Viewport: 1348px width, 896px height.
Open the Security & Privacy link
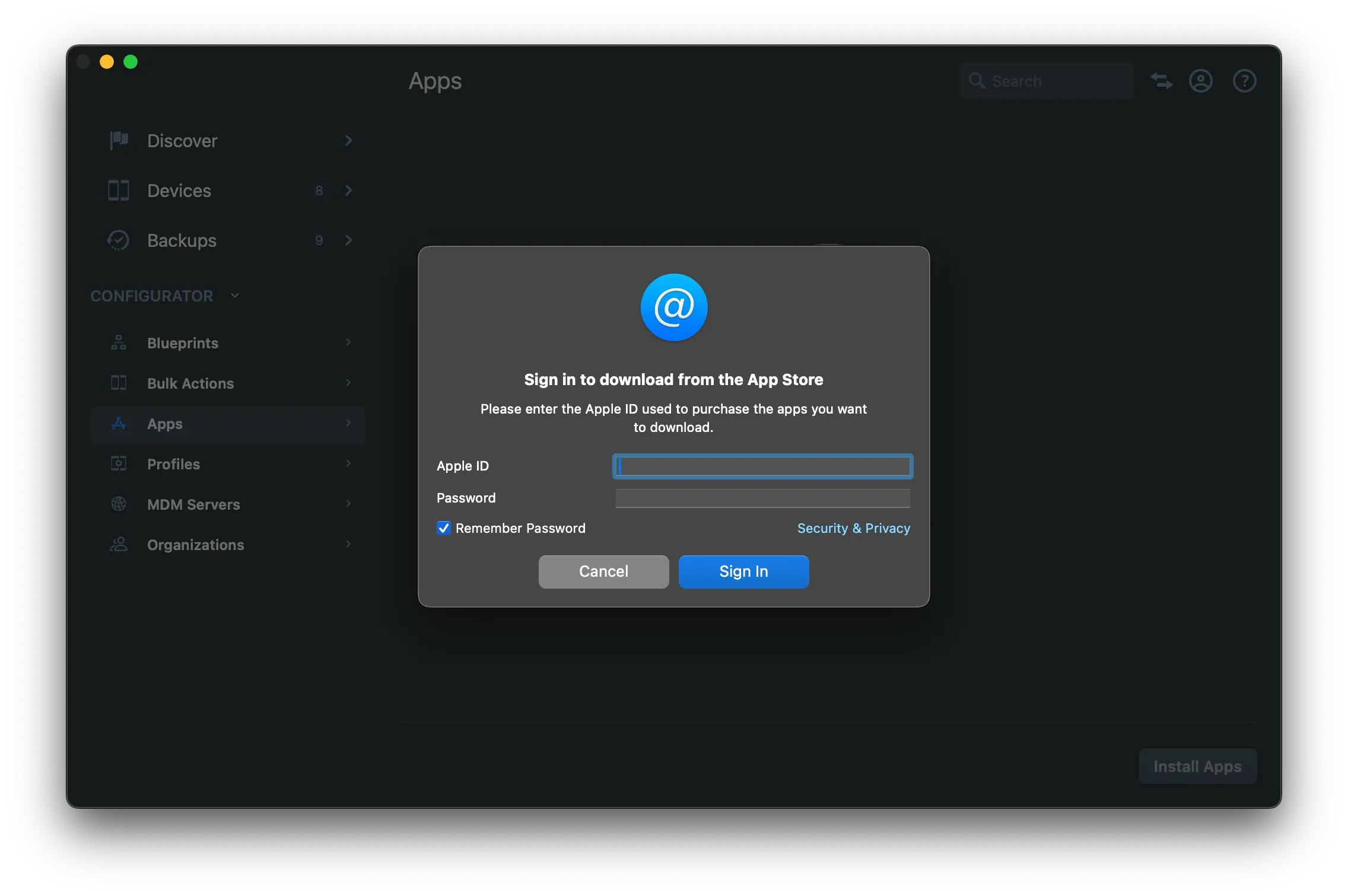tap(853, 528)
